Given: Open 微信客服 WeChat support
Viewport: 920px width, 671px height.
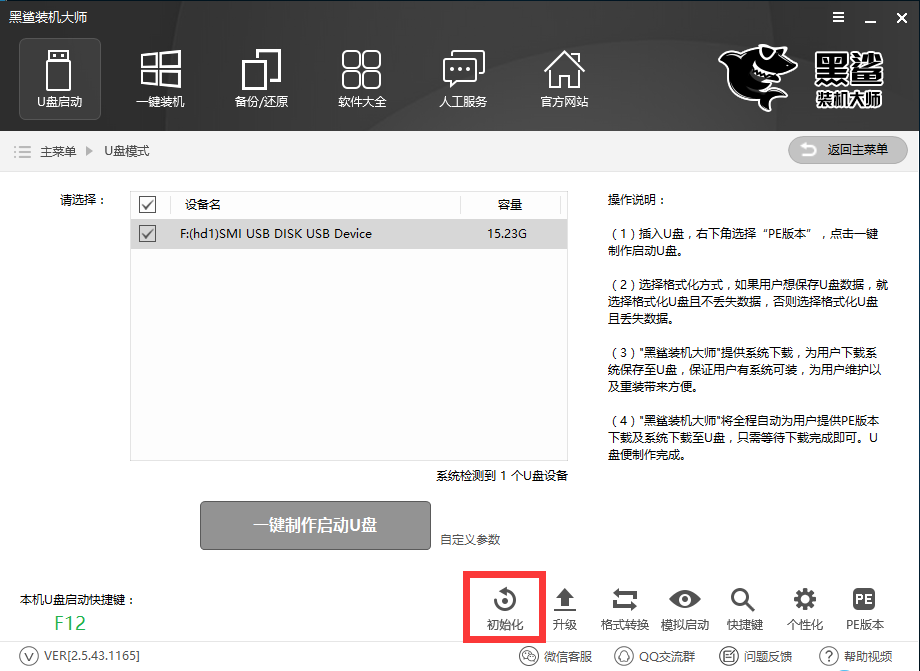Looking at the screenshot, I should pyautogui.click(x=556, y=656).
